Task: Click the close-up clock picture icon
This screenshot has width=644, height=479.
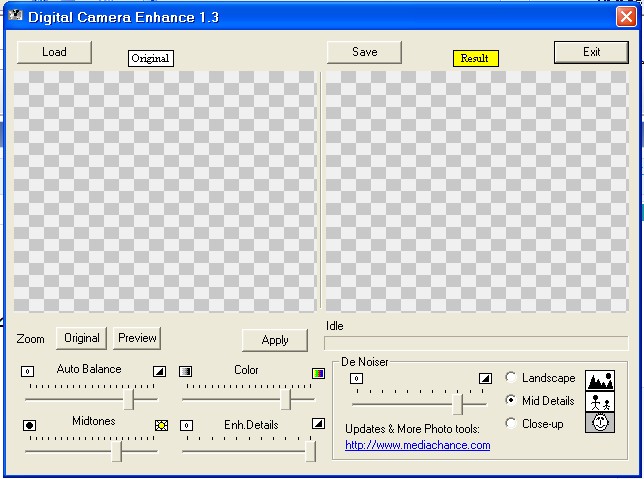Action: coord(600,423)
